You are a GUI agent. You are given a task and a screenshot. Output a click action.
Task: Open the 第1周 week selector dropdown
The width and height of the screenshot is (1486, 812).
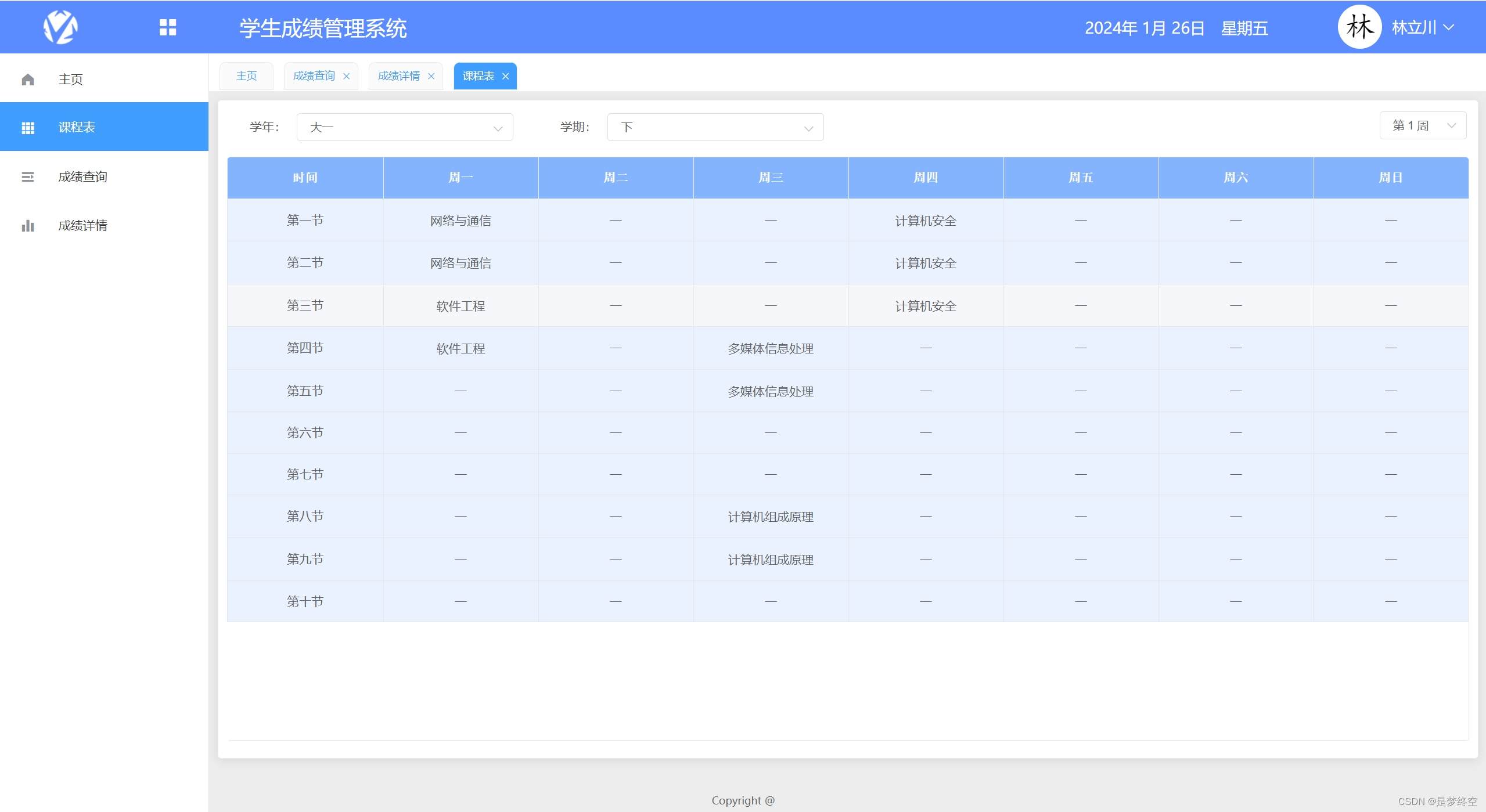(1422, 125)
